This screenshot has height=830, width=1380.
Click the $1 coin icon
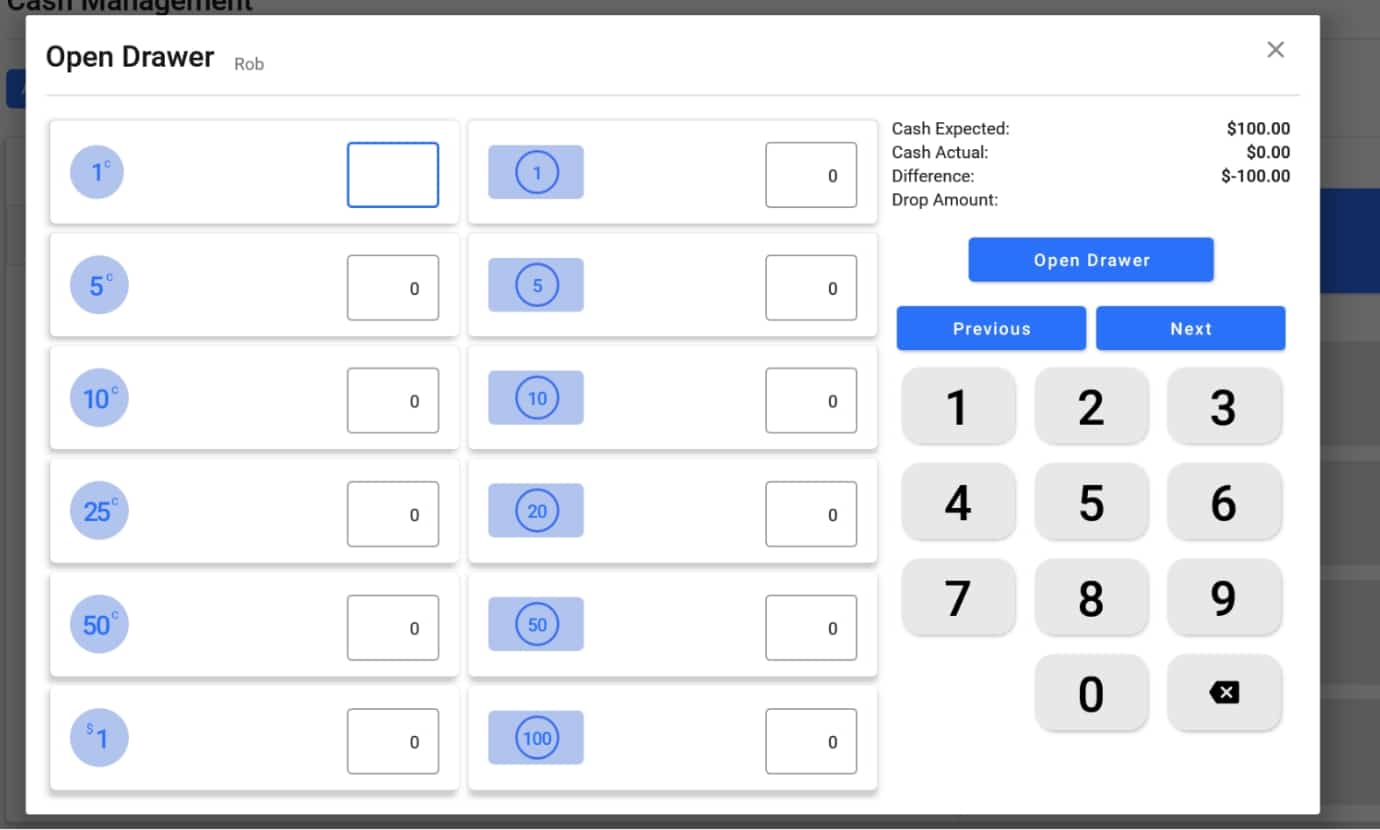pyautogui.click(x=99, y=738)
